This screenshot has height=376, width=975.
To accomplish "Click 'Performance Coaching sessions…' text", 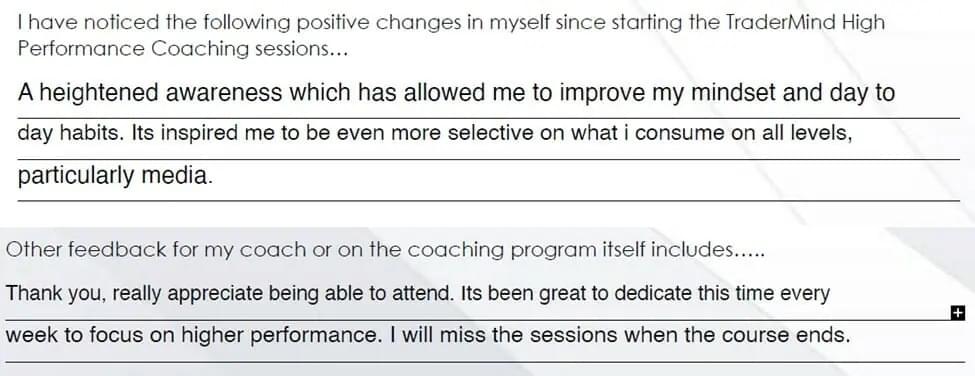I will 183,48.
